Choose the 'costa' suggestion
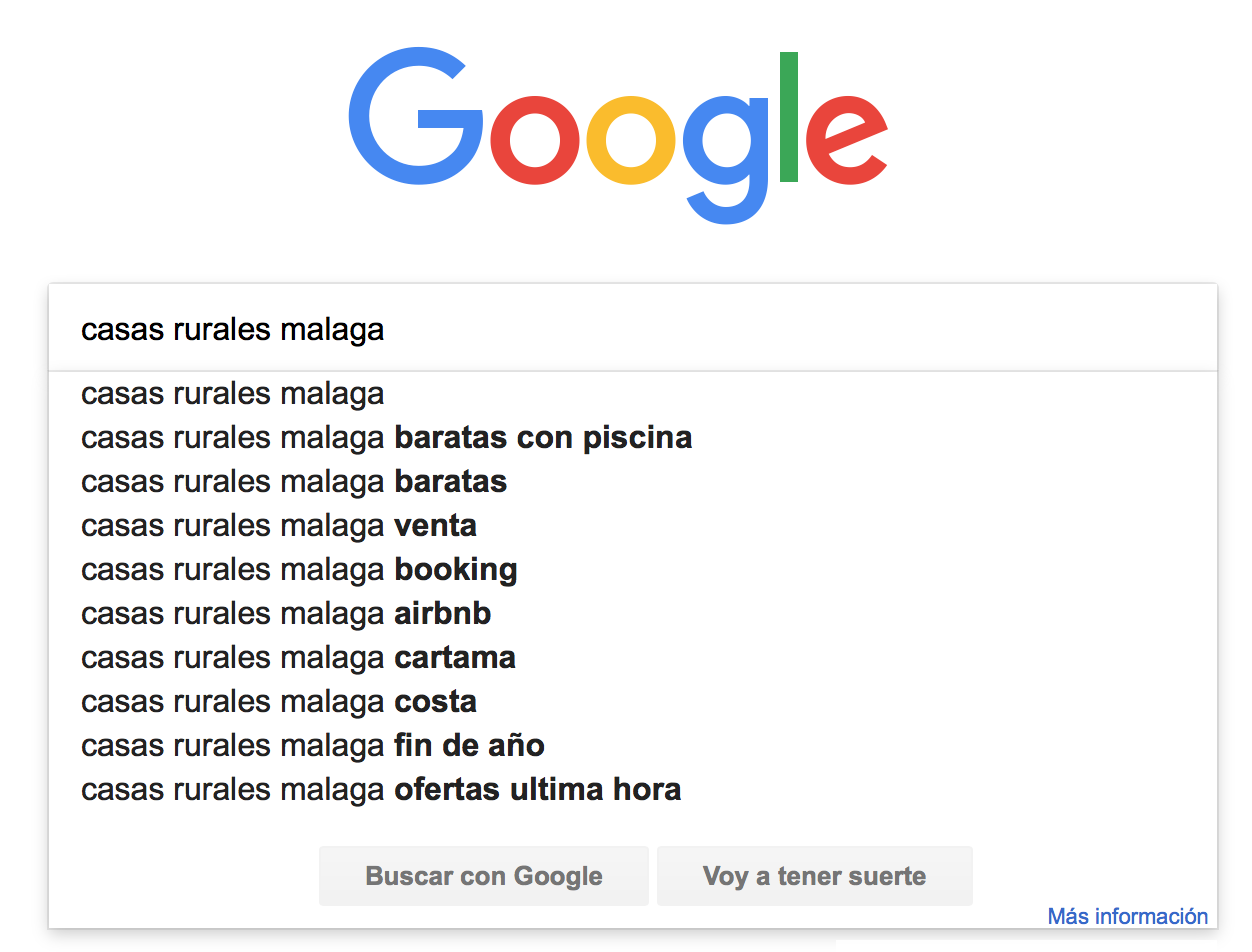Viewport: 1252px width, 952px height. pos(633,702)
